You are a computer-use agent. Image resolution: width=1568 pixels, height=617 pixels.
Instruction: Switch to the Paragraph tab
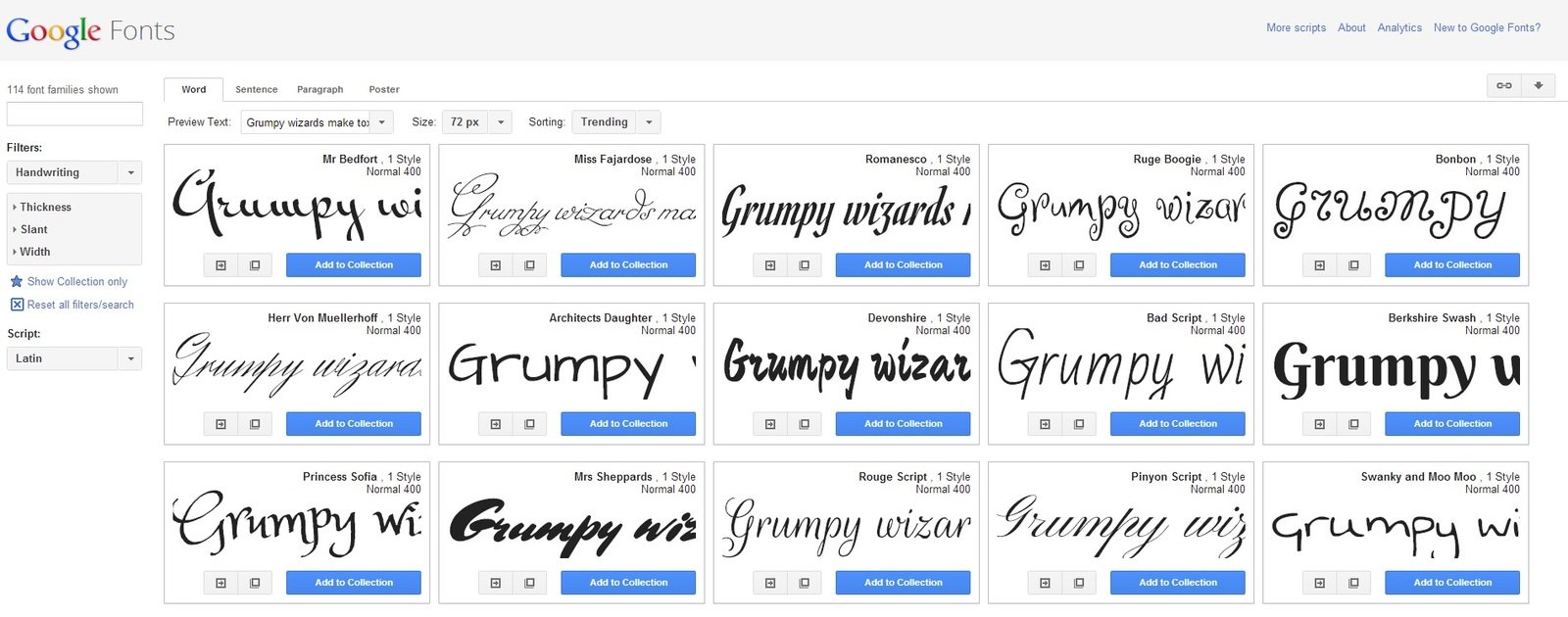click(320, 89)
